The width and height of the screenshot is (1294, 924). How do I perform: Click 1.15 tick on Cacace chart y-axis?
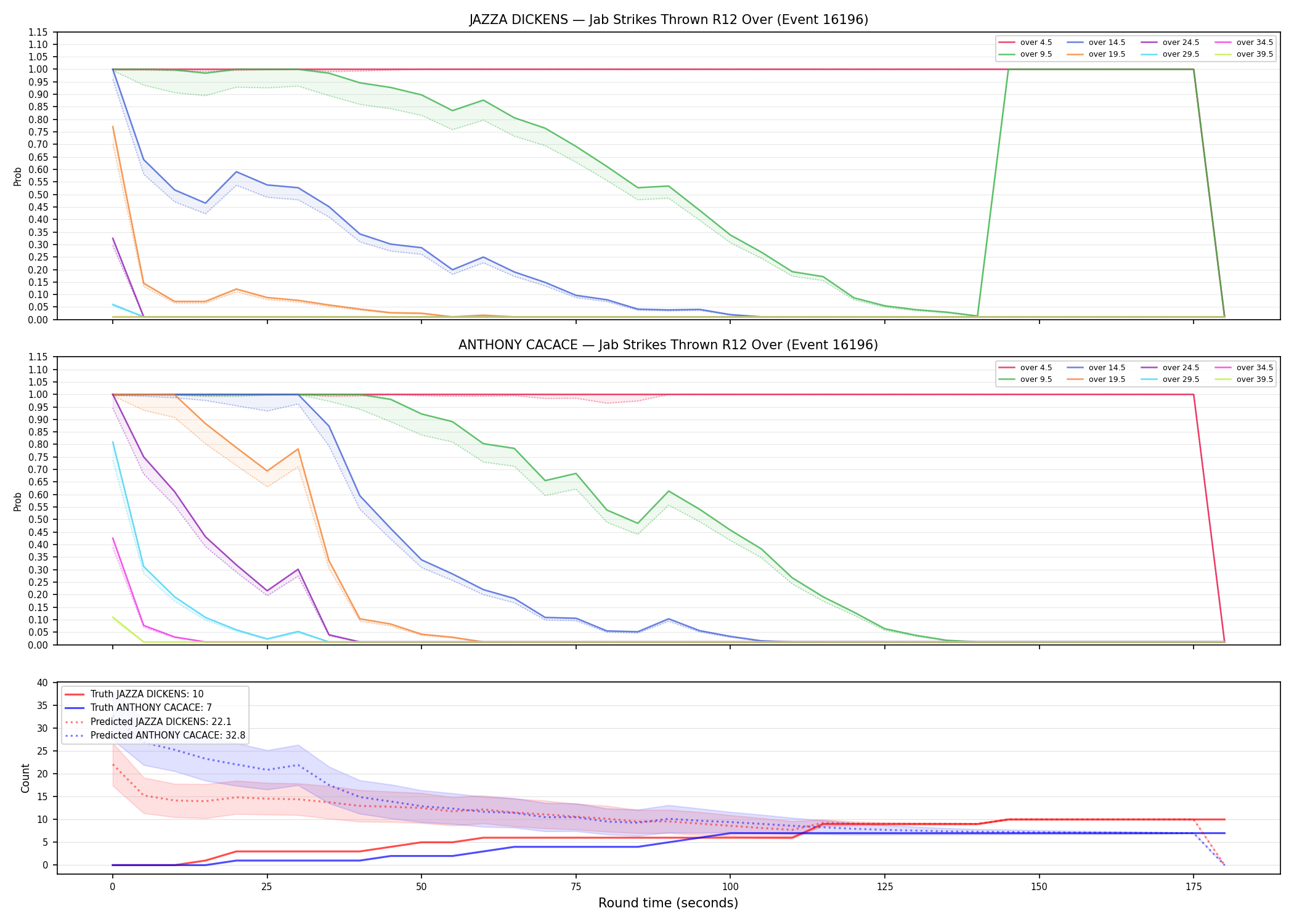[38, 357]
